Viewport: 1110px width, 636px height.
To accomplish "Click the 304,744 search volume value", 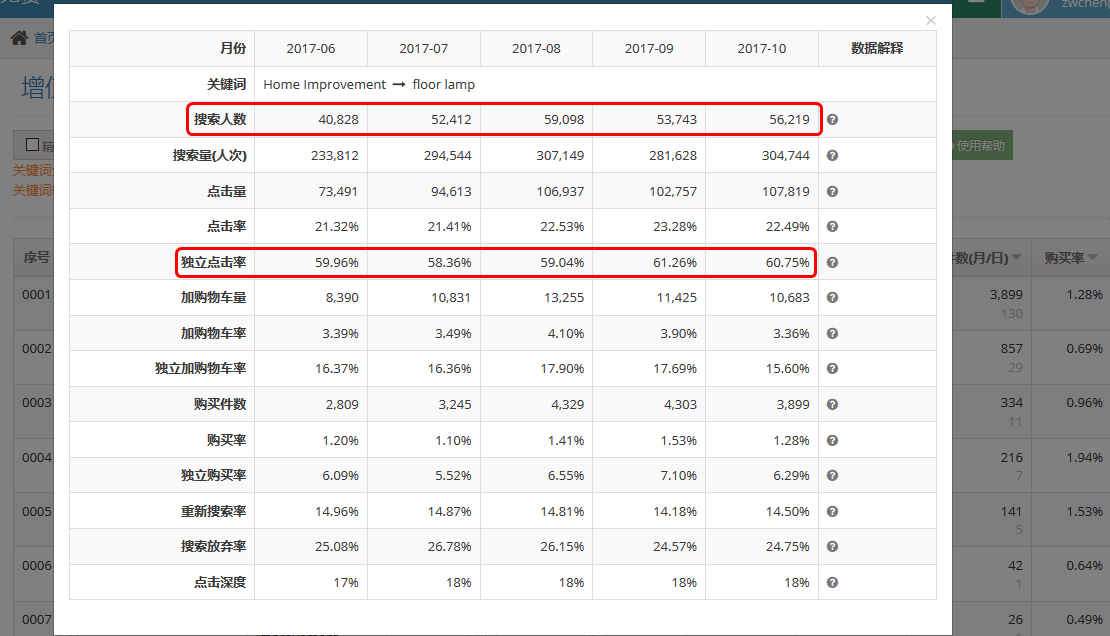I will coord(786,155).
